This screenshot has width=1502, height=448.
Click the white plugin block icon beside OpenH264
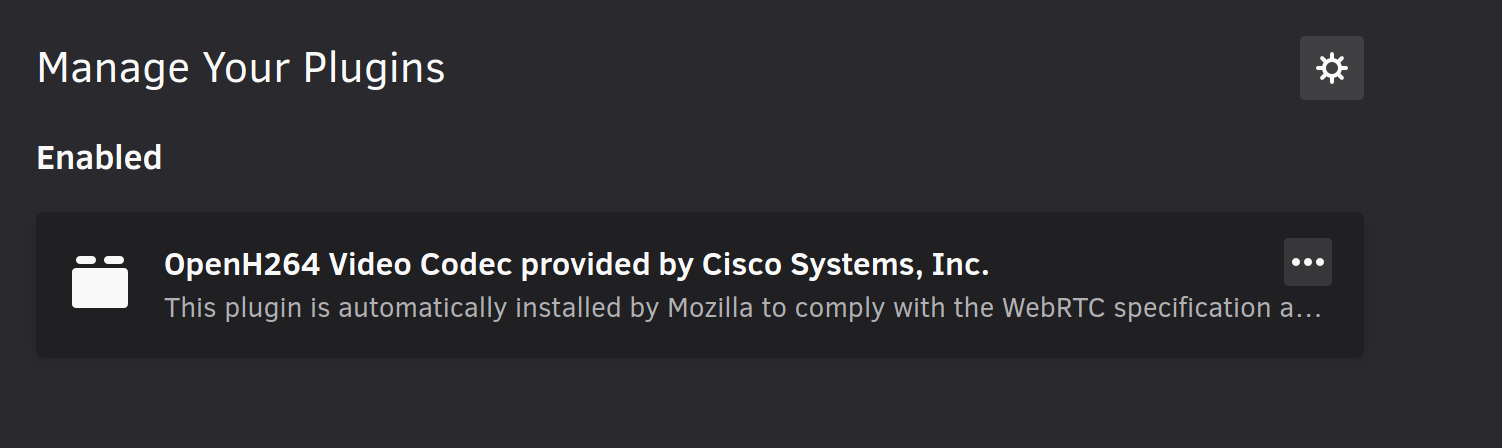(x=100, y=282)
